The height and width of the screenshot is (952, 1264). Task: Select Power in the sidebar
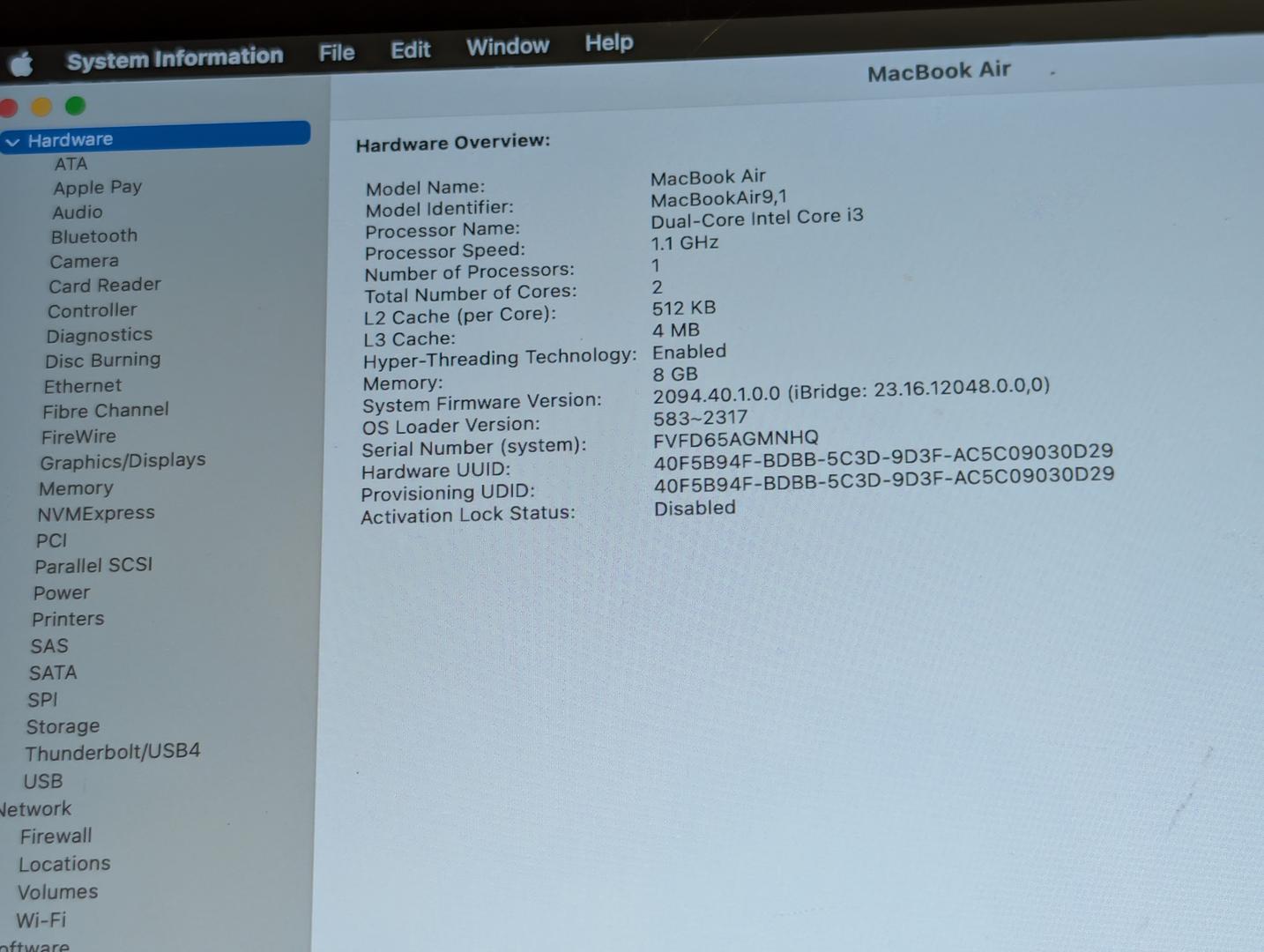click(61, 593)
